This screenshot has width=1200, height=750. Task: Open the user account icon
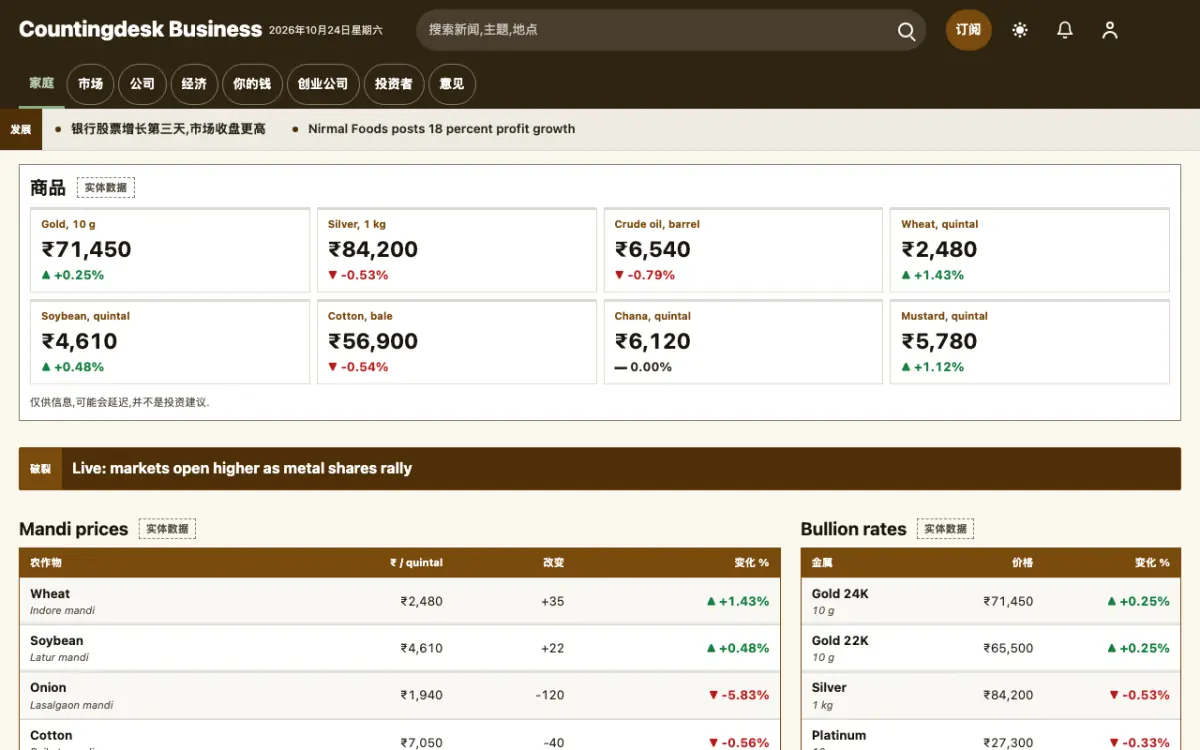(x=1110, y=30)
